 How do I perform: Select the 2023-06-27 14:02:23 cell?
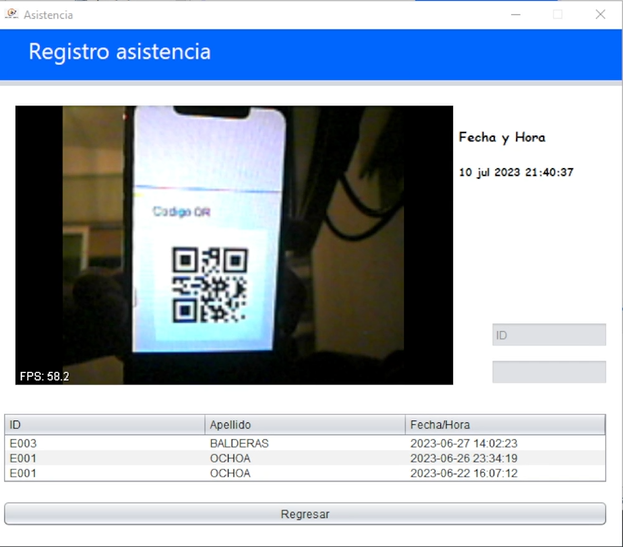(x=505, y=443)
